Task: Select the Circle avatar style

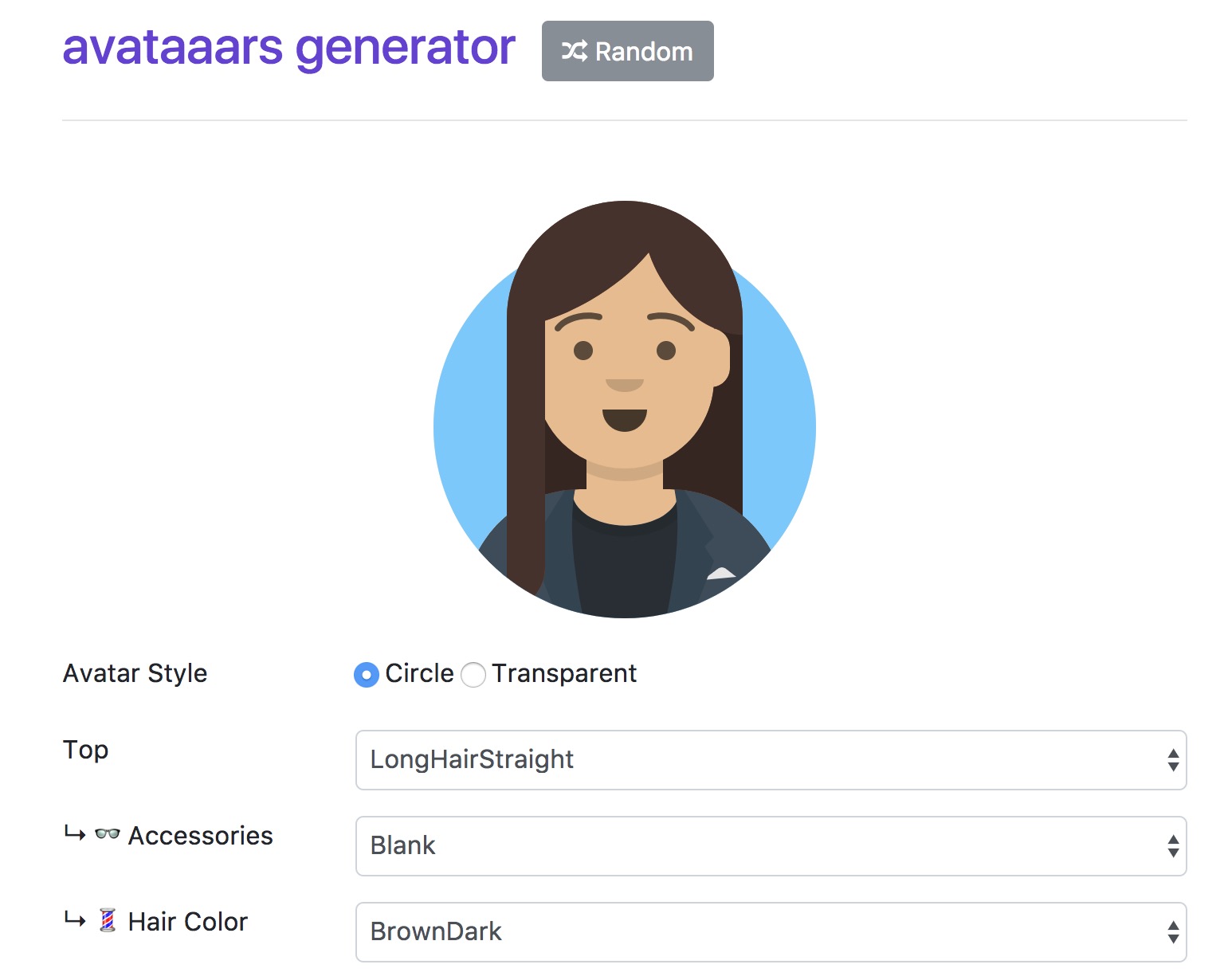Action: [x=367, y=675]
